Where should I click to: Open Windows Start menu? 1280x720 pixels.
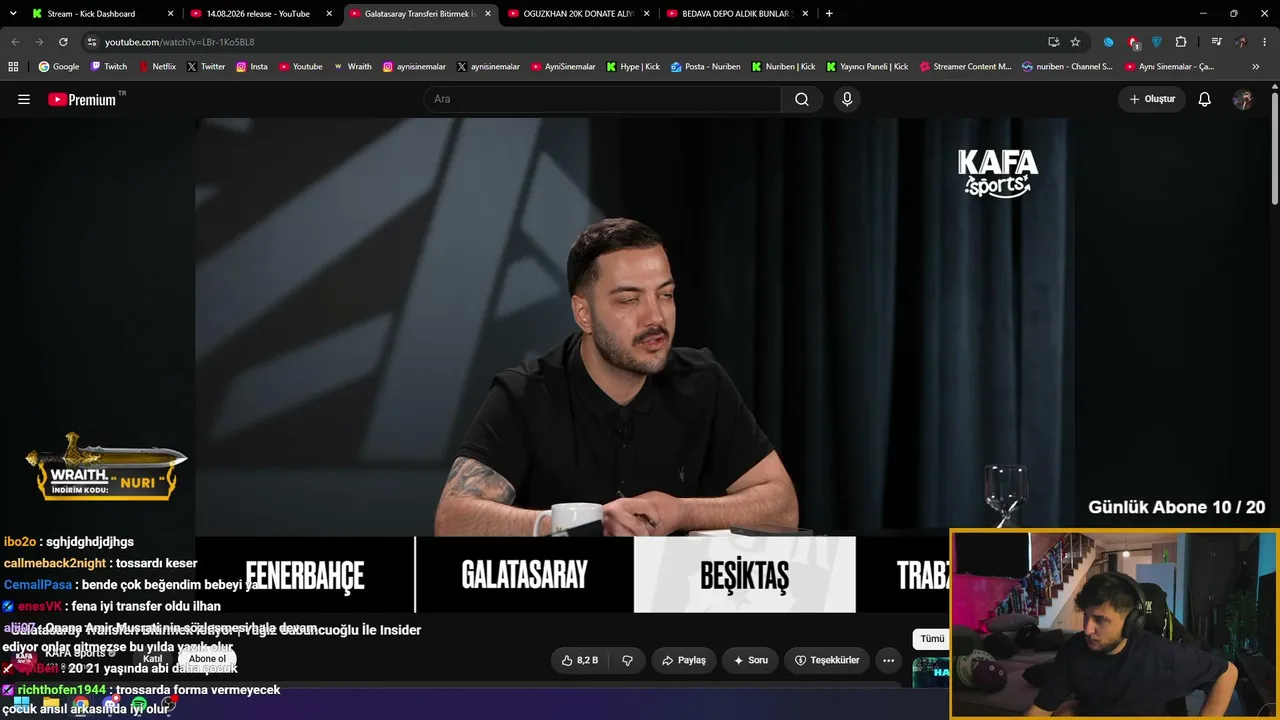20,705
